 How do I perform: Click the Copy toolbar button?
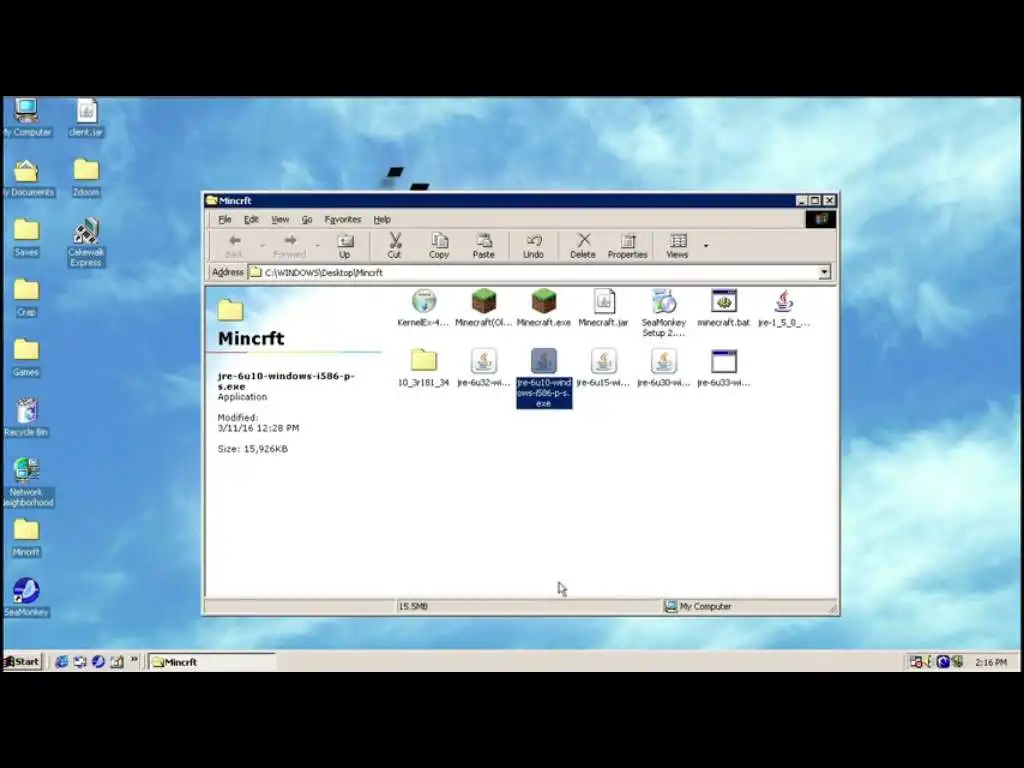439,246
